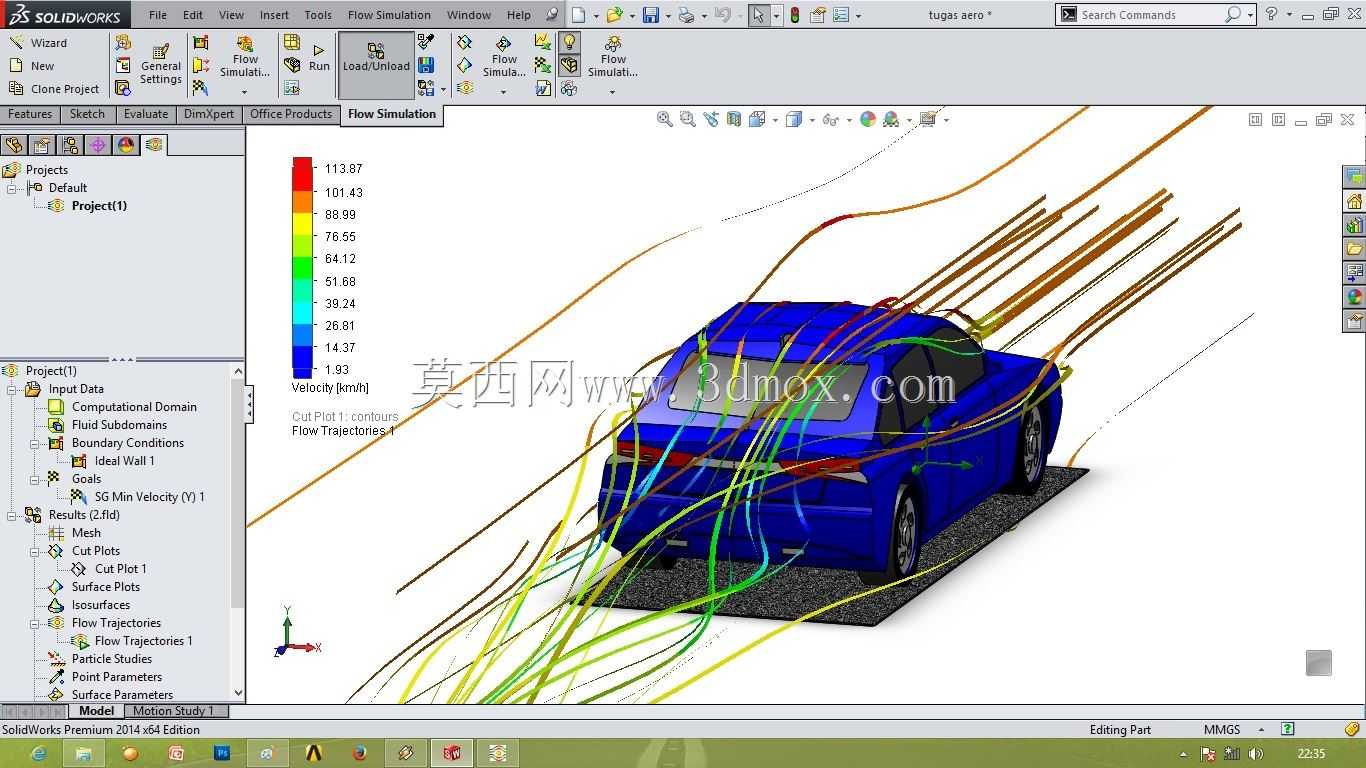
Task: Click the Section View icon
Action: point(734,119)
